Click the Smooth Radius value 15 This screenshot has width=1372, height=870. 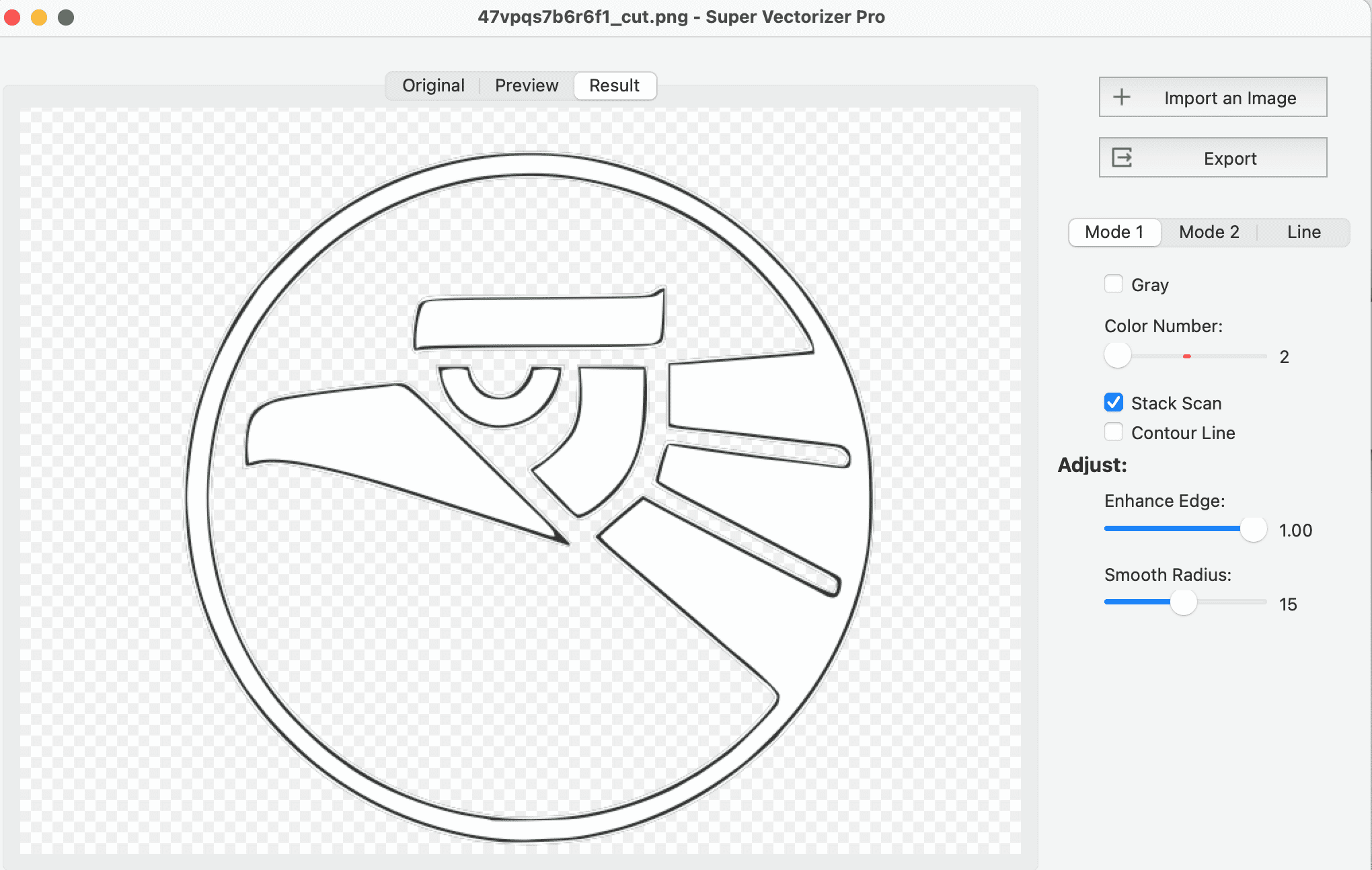[x=1288, y=604]
